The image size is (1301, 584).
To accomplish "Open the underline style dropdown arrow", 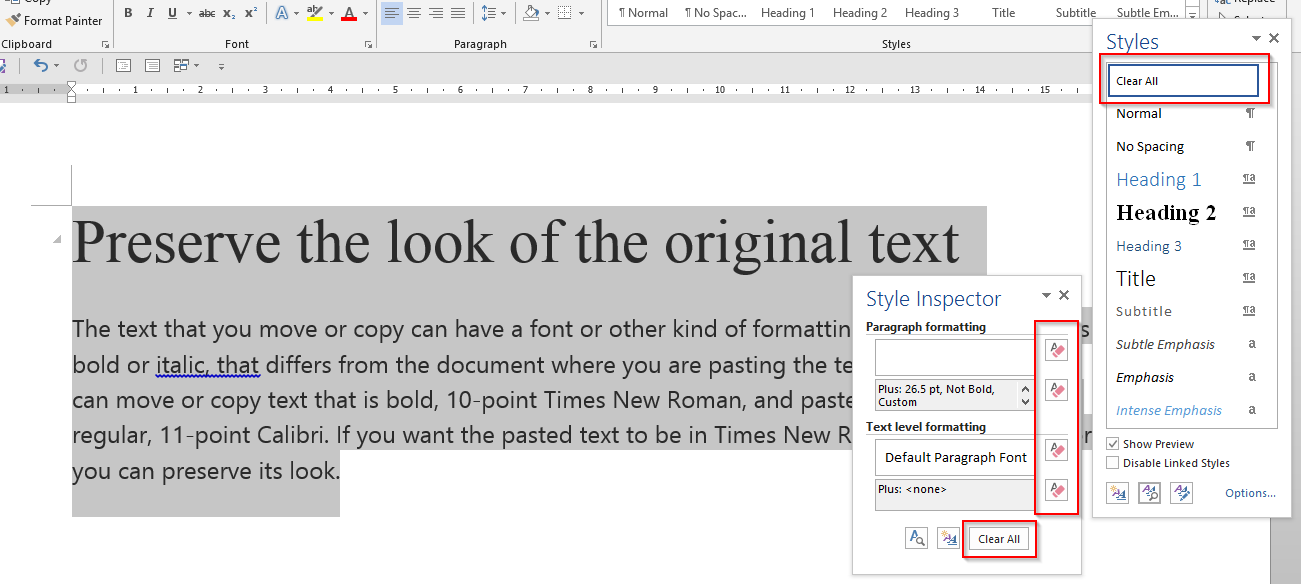I will point(190,13).
